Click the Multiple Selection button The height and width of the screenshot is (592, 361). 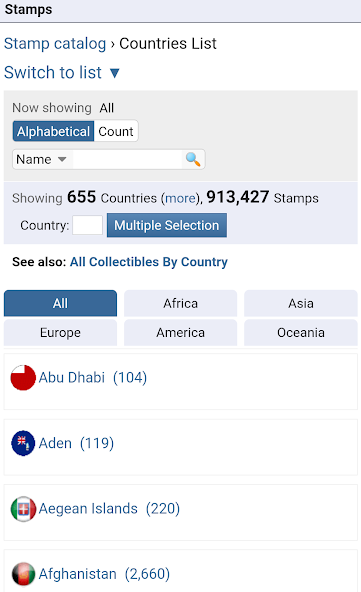point(167,225)
